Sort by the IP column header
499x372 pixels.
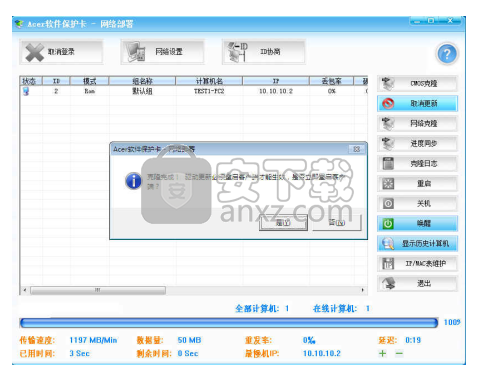276,81
